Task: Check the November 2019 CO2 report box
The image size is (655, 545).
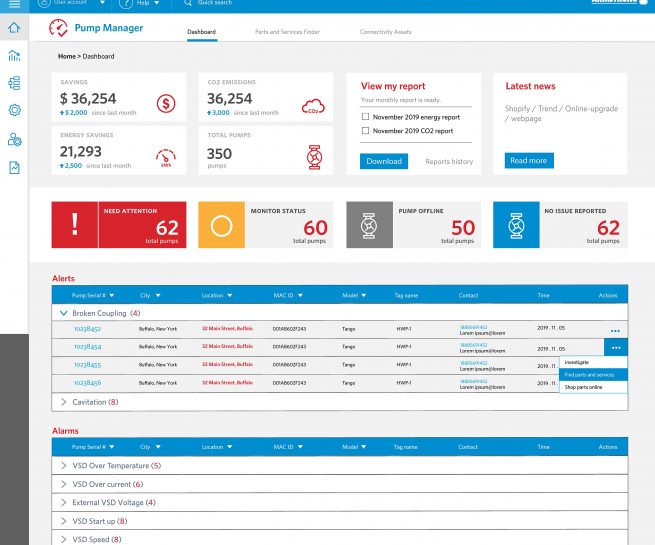Action: pyautogui.click(x=365, y=131)
